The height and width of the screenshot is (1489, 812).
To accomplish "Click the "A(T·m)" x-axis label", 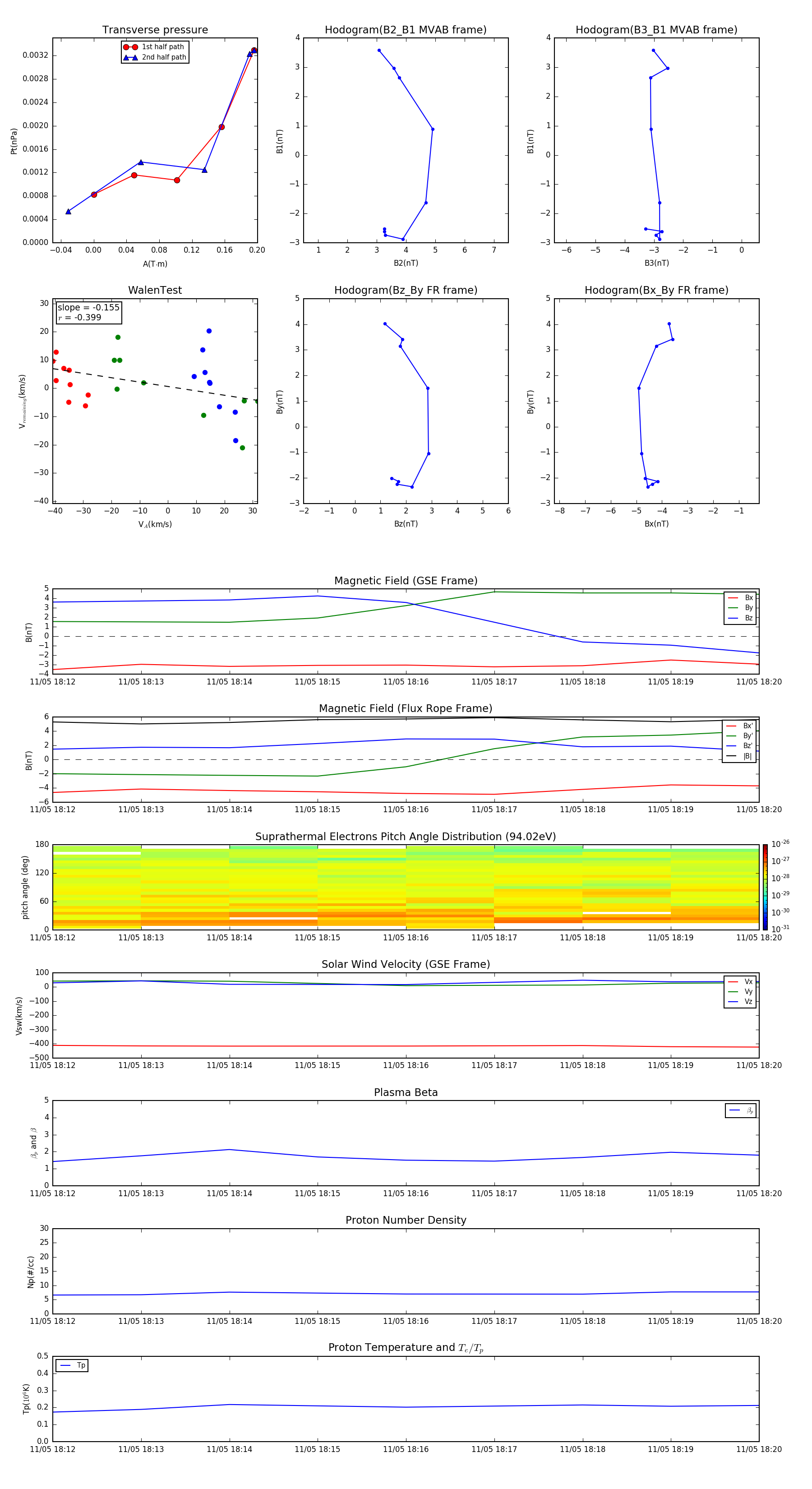I will [x=155, y=264].
